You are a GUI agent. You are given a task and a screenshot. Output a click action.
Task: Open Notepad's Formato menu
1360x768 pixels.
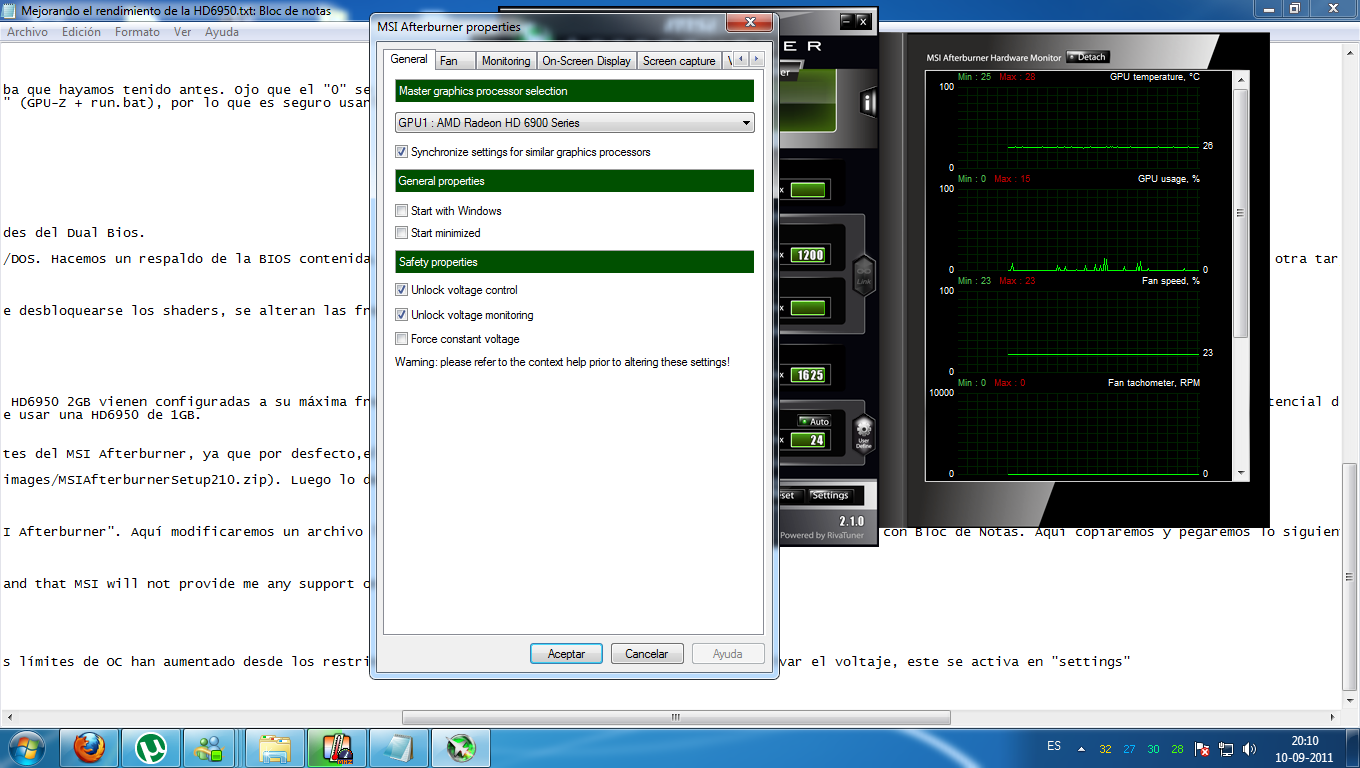(137, 32)
